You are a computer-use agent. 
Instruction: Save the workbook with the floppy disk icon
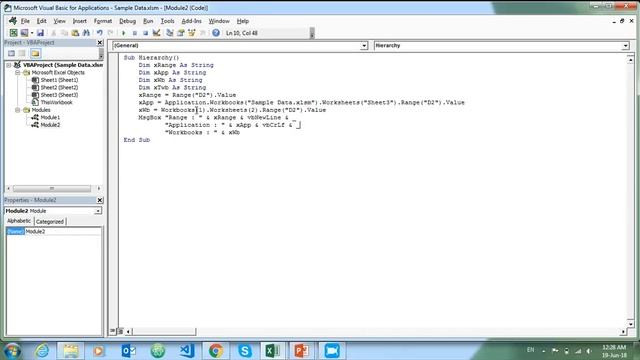40,33
